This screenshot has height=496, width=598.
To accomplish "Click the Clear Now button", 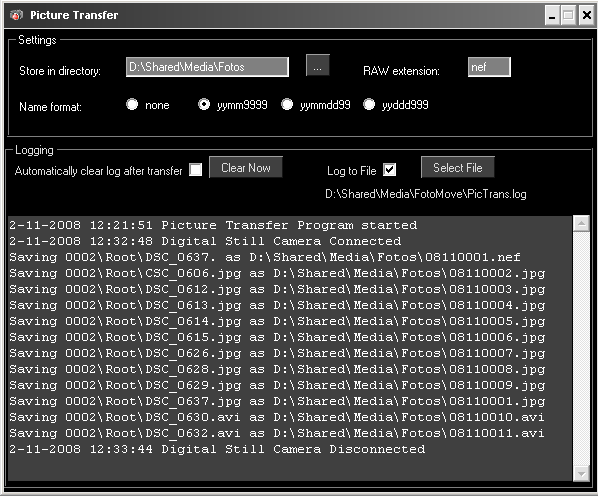I will [x=246, y=167].
